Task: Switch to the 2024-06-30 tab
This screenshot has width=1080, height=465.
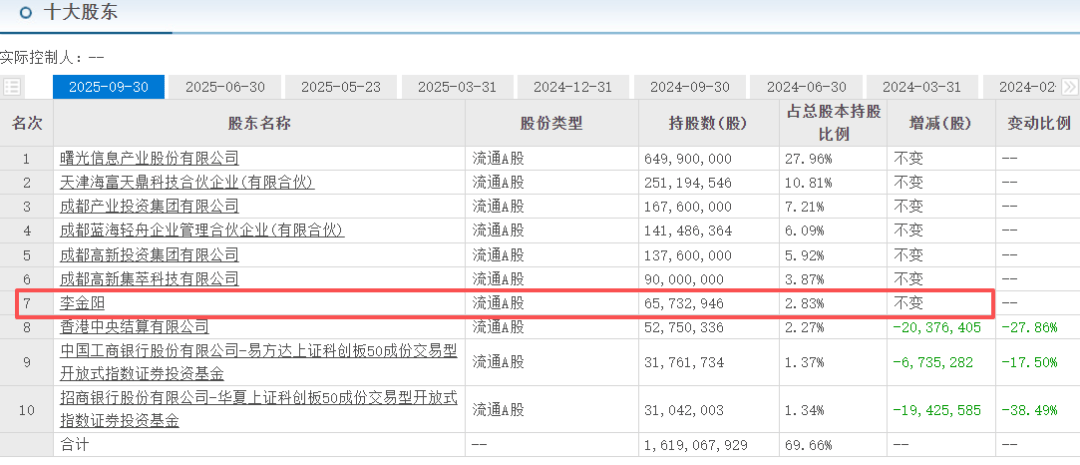Action: pyautogui.click(x=806, y=87)
